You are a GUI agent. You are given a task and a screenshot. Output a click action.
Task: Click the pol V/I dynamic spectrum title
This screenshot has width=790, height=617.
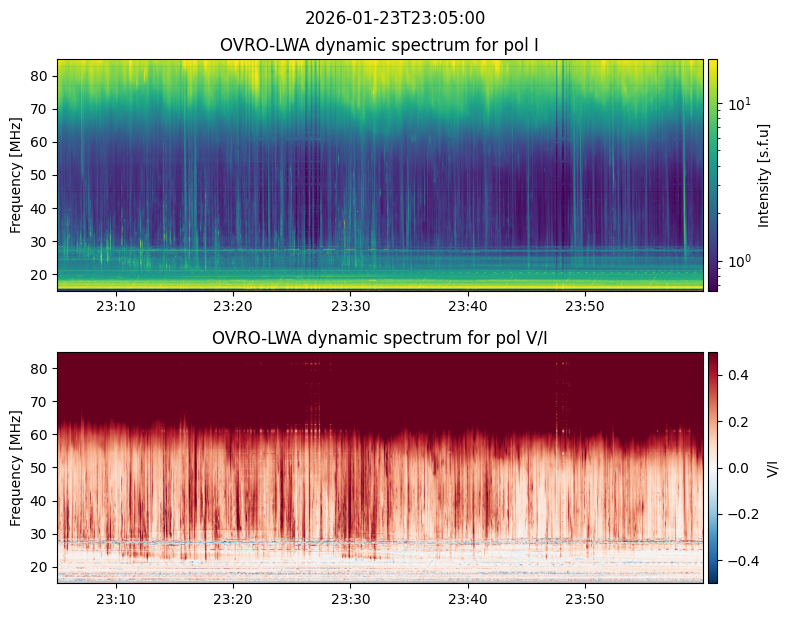380,338
